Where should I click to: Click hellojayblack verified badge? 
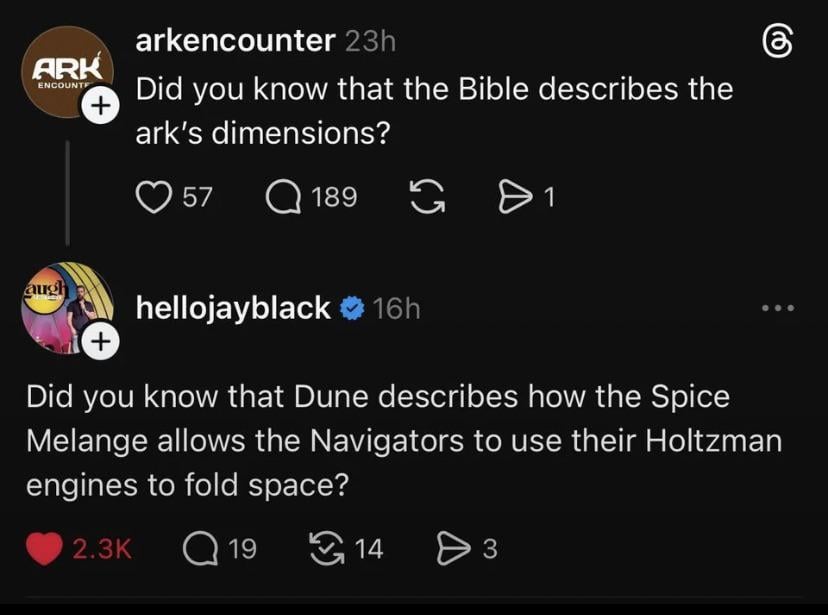(350, 308)
